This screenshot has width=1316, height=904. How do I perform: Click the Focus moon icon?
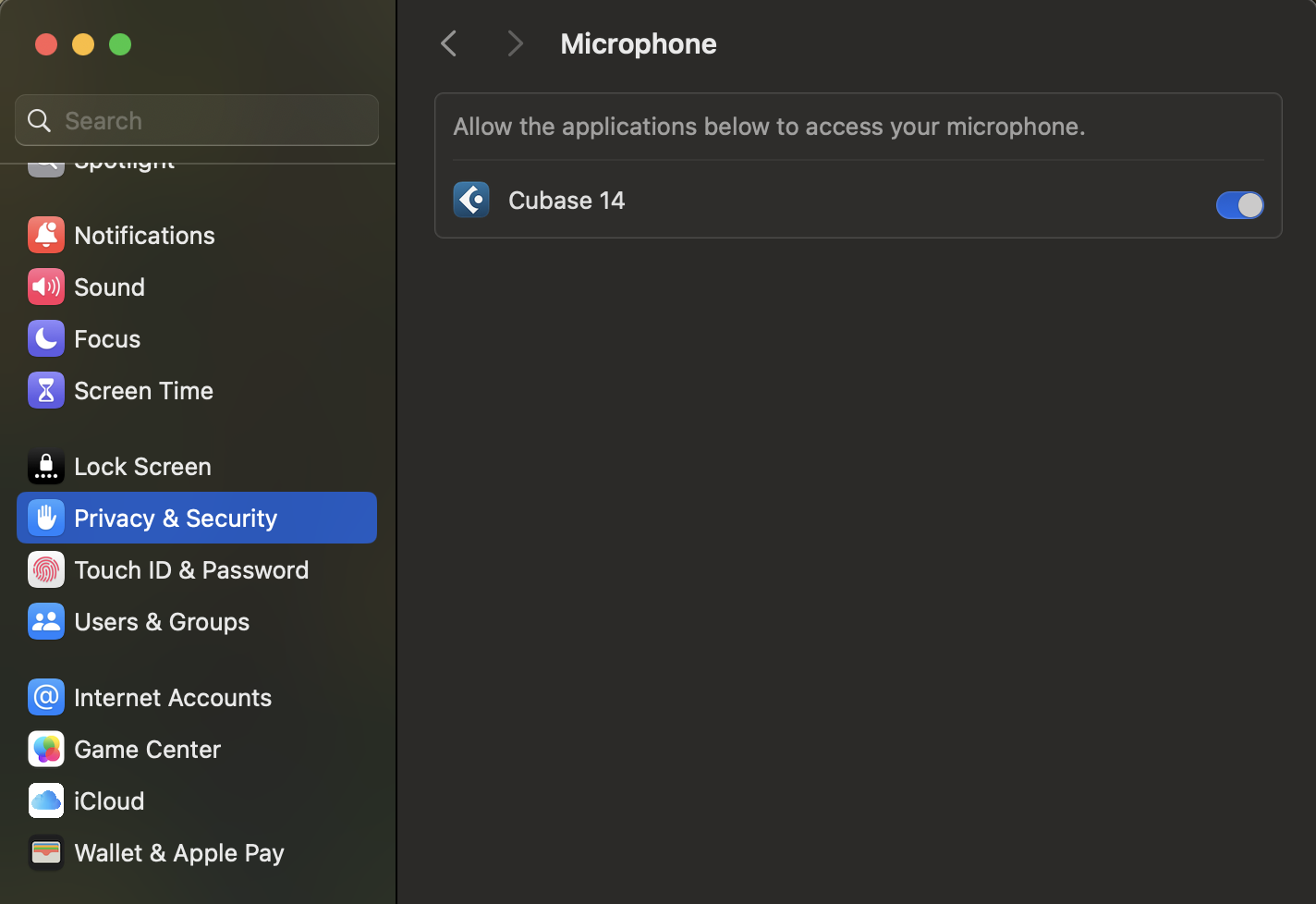tap(45, 338)
